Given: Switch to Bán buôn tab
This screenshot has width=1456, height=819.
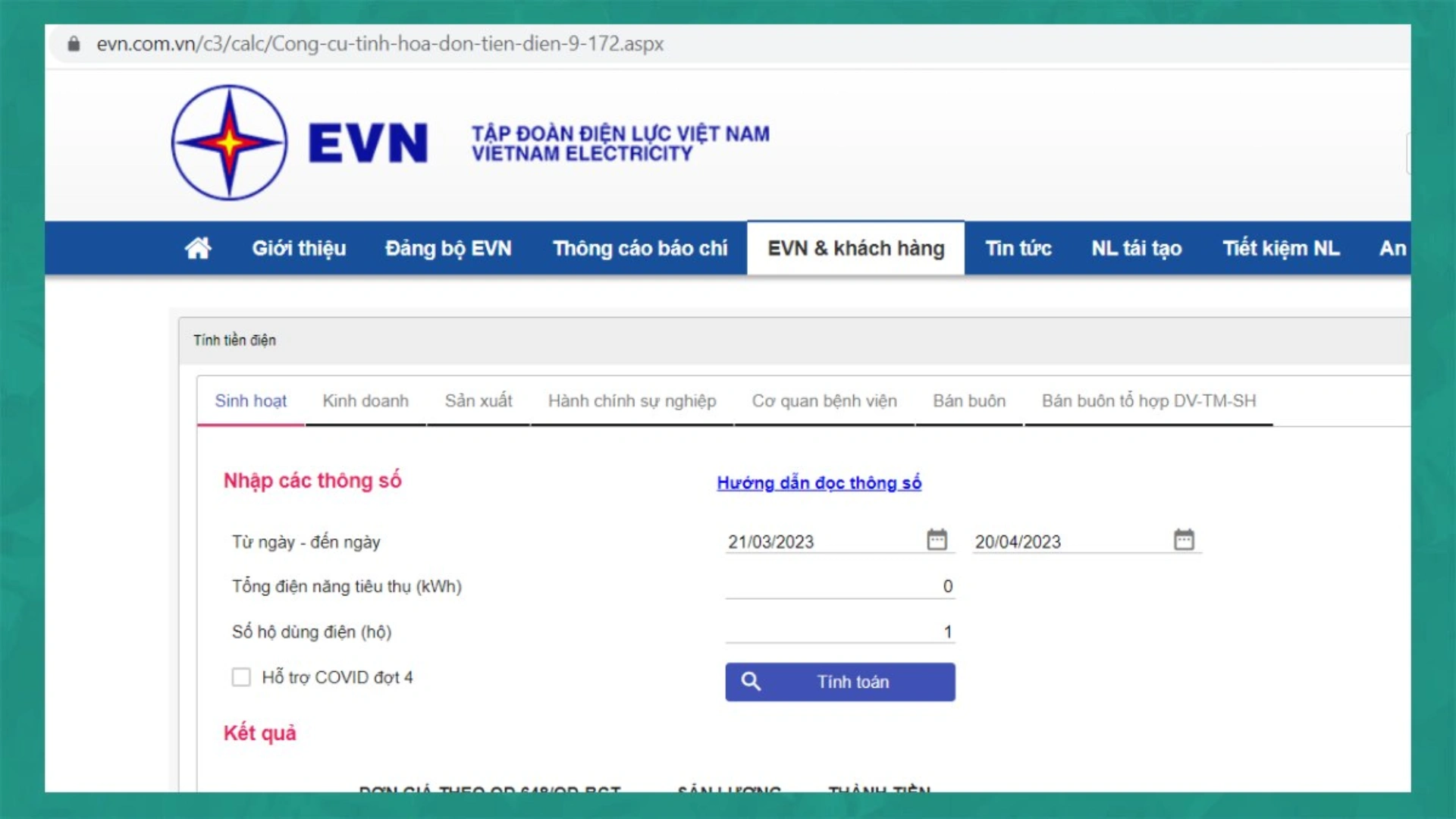Looking at the screenshot, I should 969,400.
